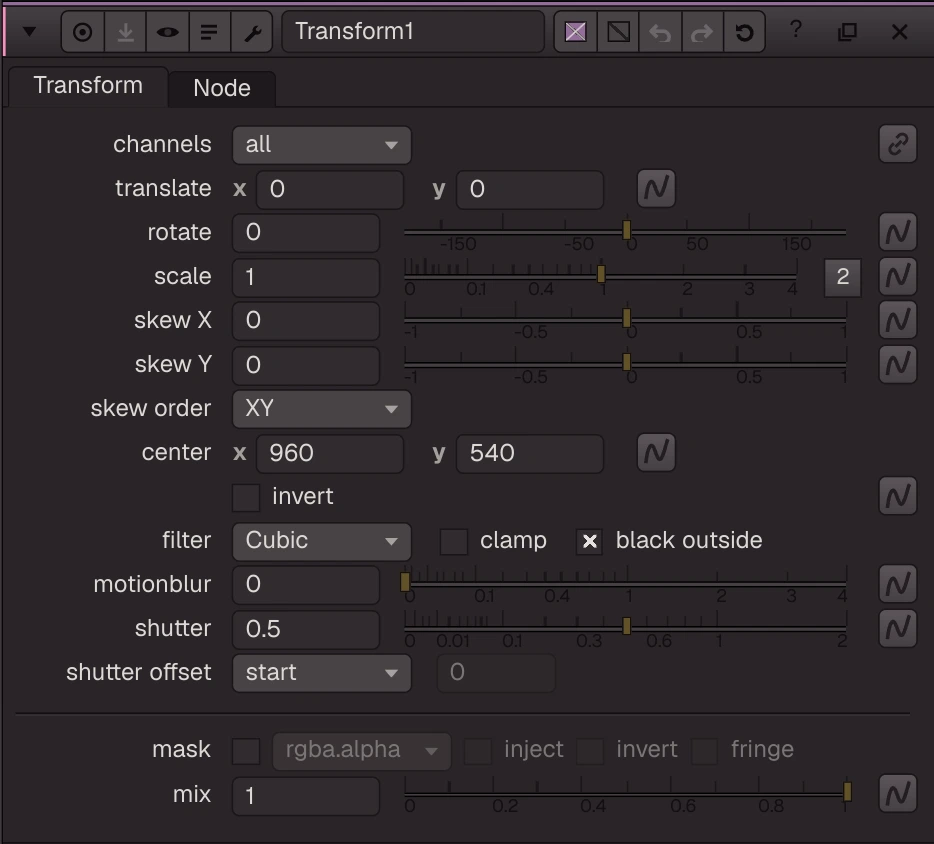The height and width of the screenshot is (844, 934).
Task: Click the center x field showing 960
Action: (330, 453)
